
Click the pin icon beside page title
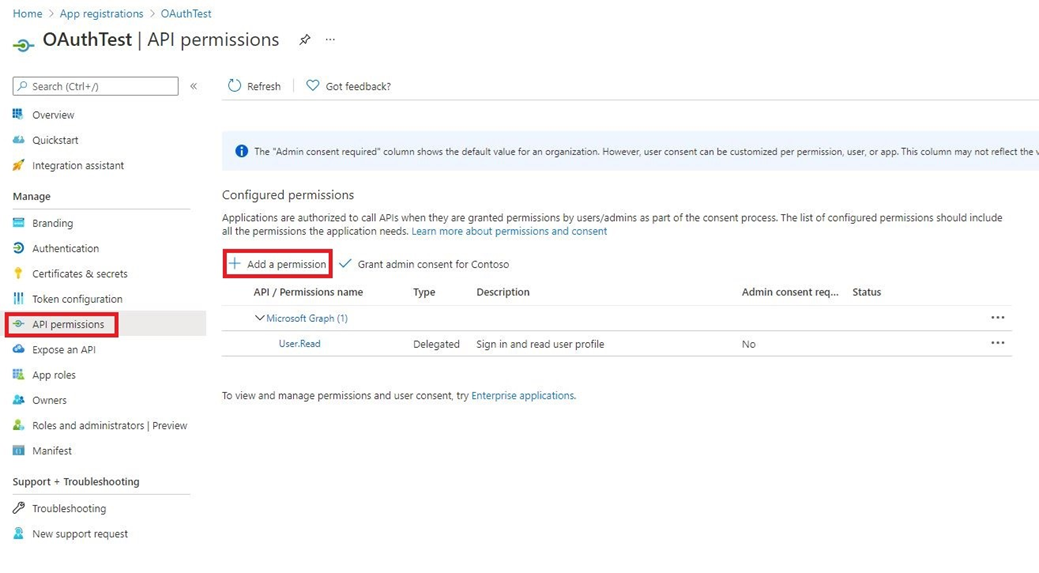(x=304, y=40)
